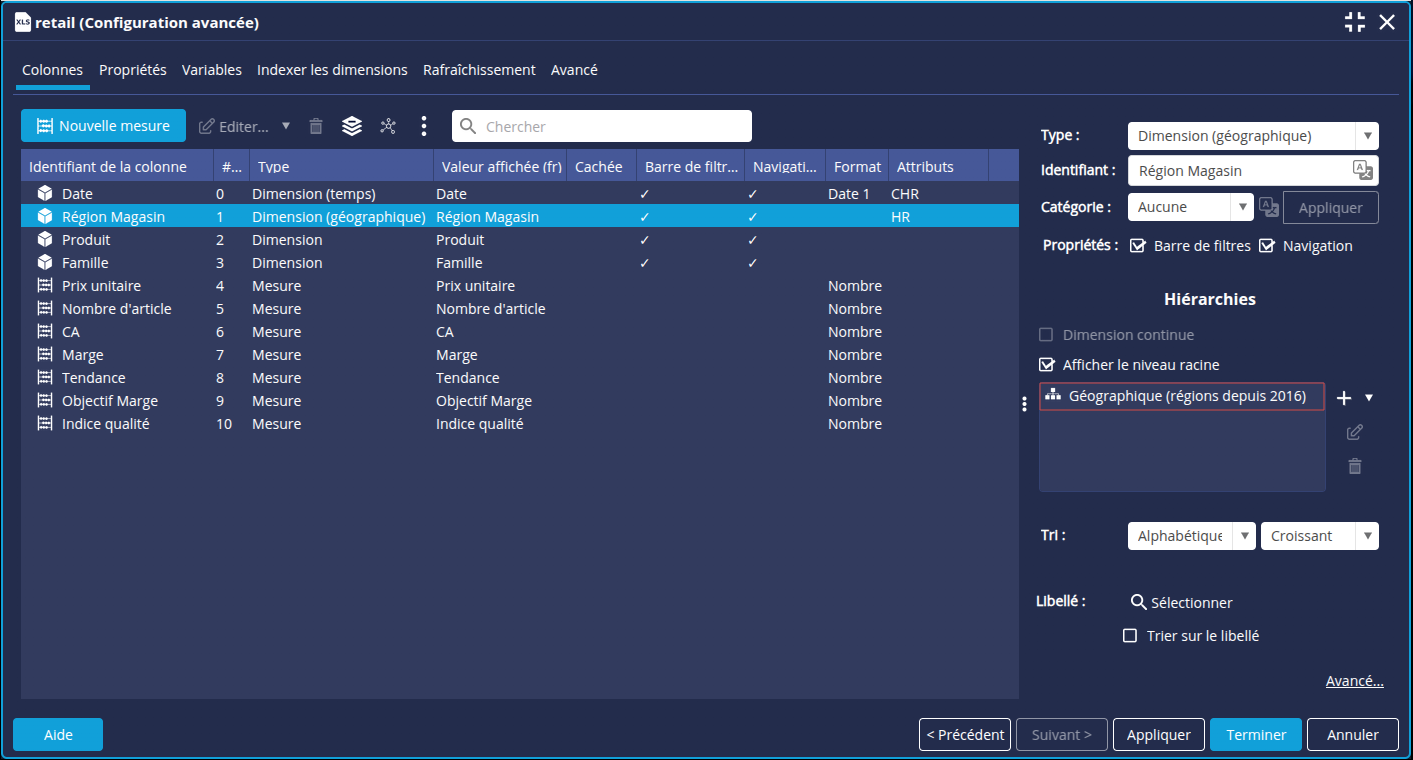Click the plus icon to add hierarchy

click(1344, 398)
